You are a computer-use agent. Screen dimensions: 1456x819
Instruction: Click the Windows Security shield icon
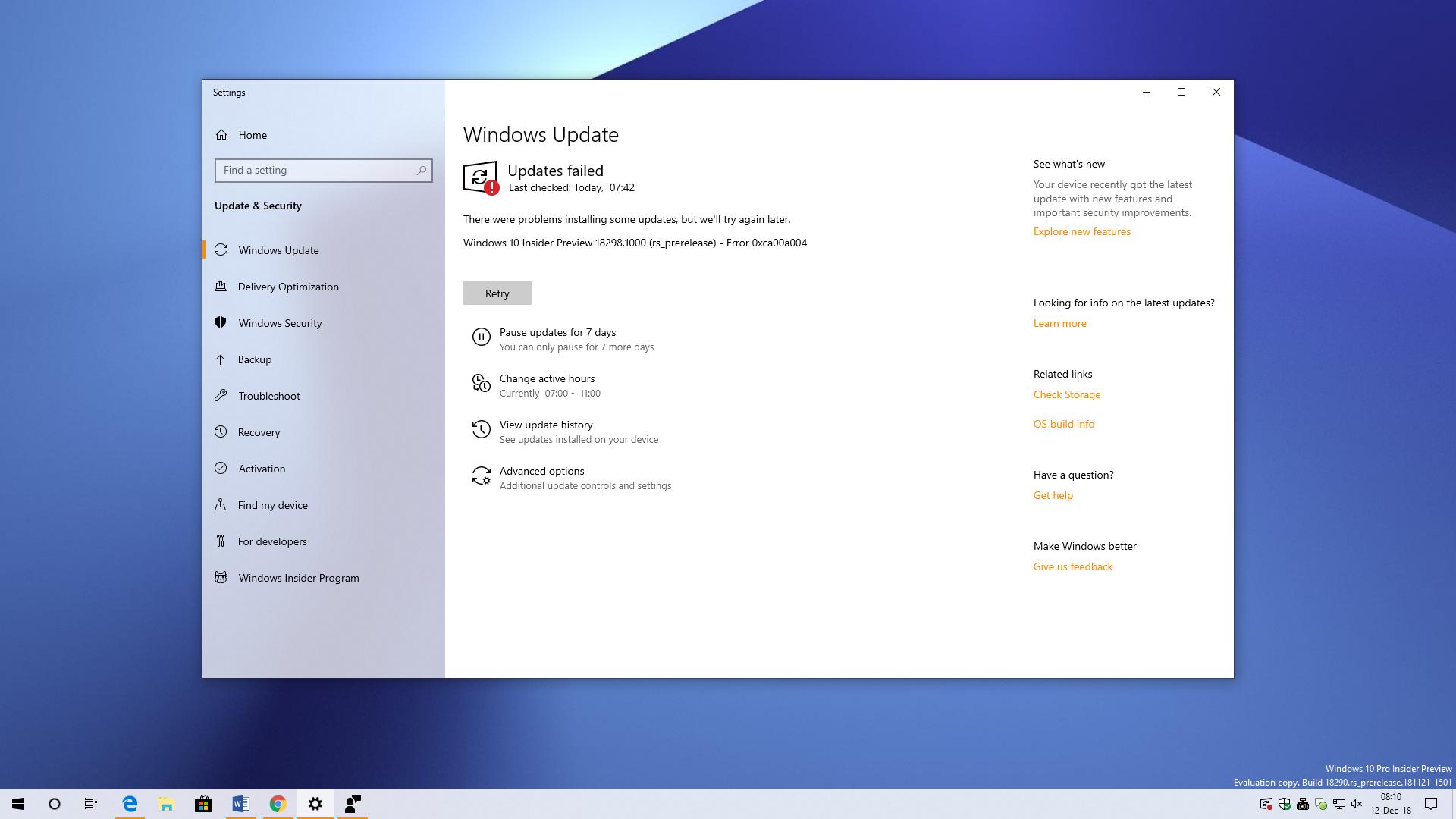(x=221, y=323)
